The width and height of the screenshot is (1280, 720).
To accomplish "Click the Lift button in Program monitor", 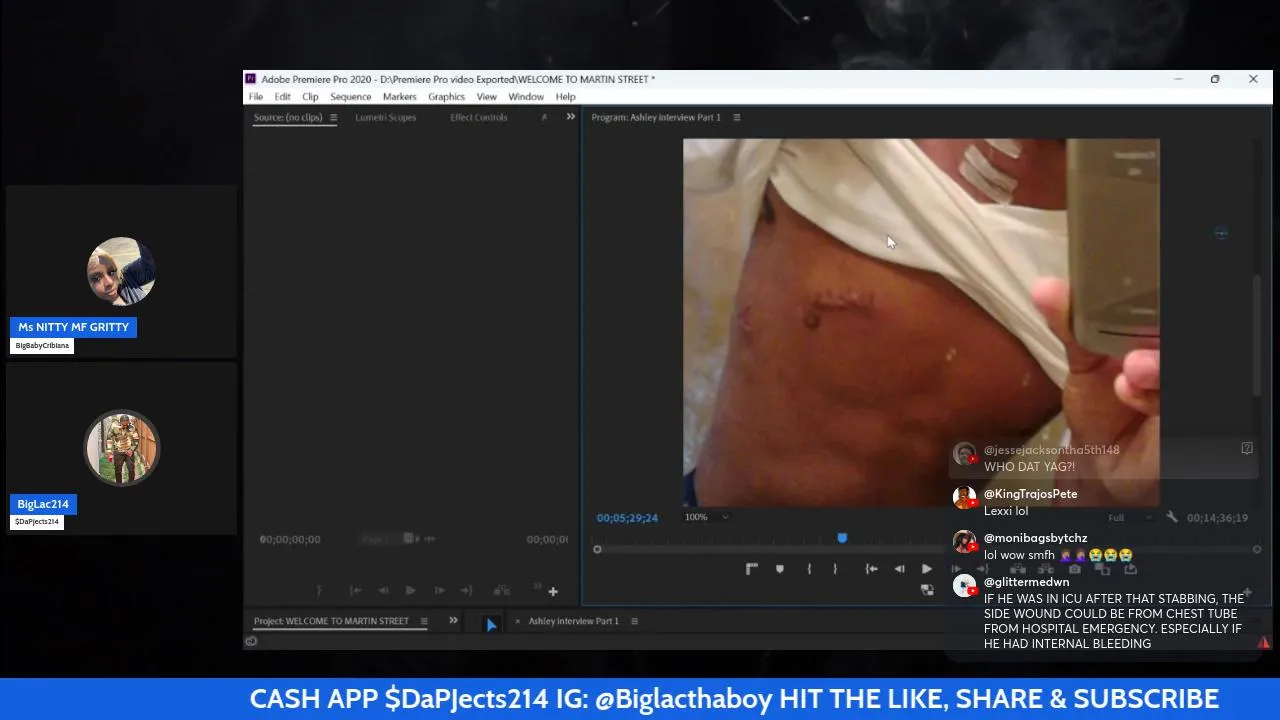I will click(1018, 569).
